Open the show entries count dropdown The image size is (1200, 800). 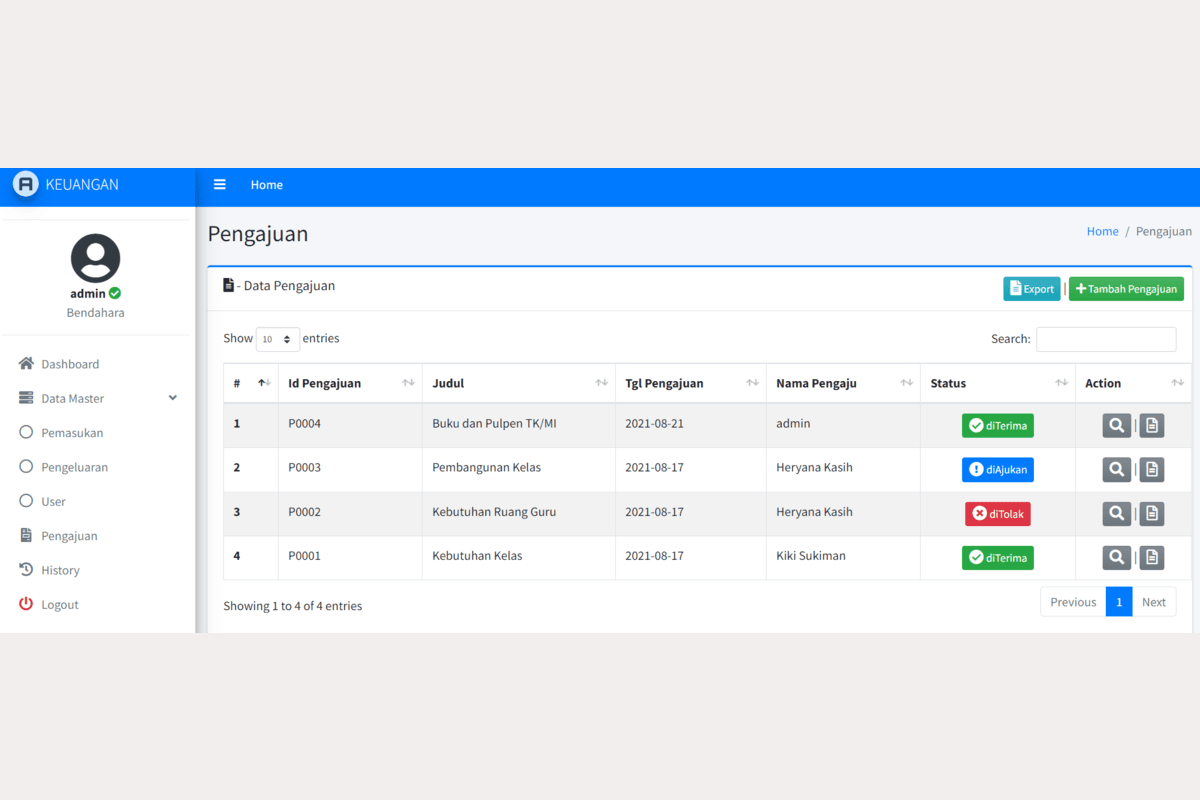pyautogui.click(x=277, y=339)
